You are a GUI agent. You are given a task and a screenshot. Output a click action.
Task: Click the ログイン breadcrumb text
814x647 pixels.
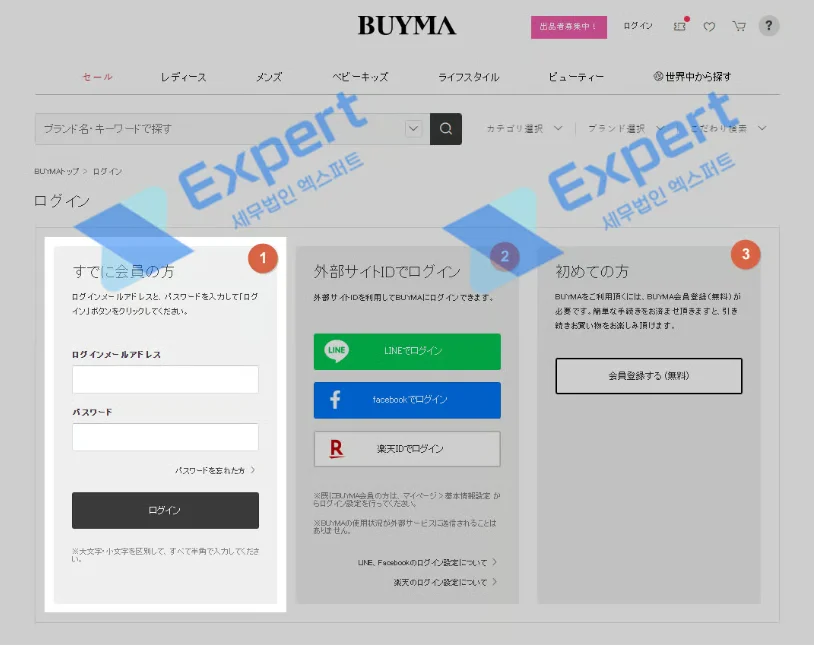[x=107, y=171]
